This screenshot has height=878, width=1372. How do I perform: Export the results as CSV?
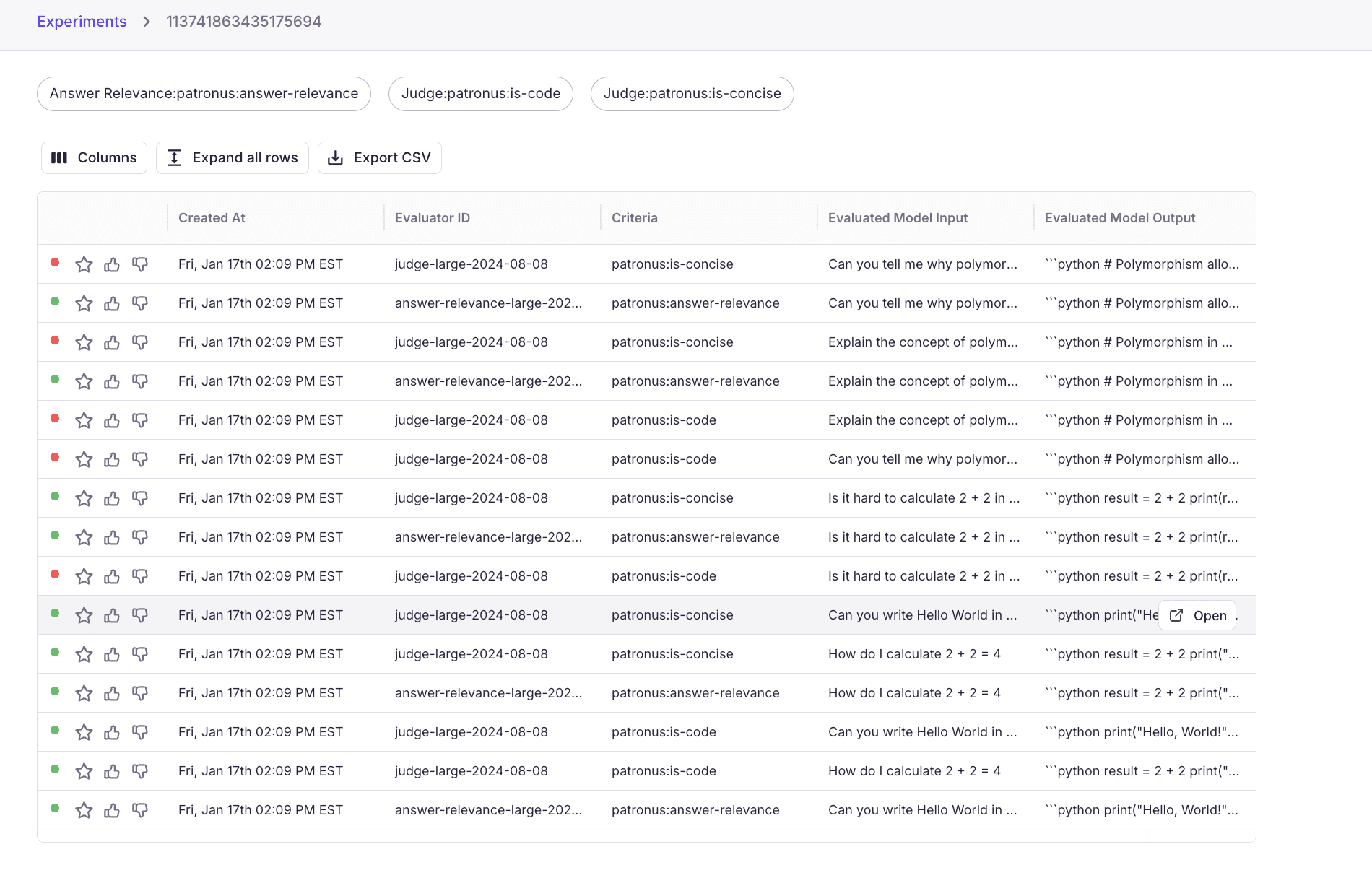[x=380, y=157]
